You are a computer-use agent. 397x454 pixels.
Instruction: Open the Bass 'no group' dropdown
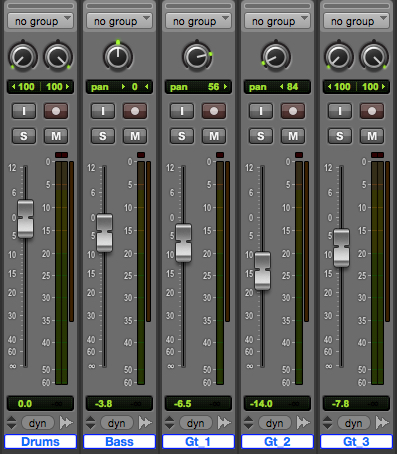coord(119,21)
